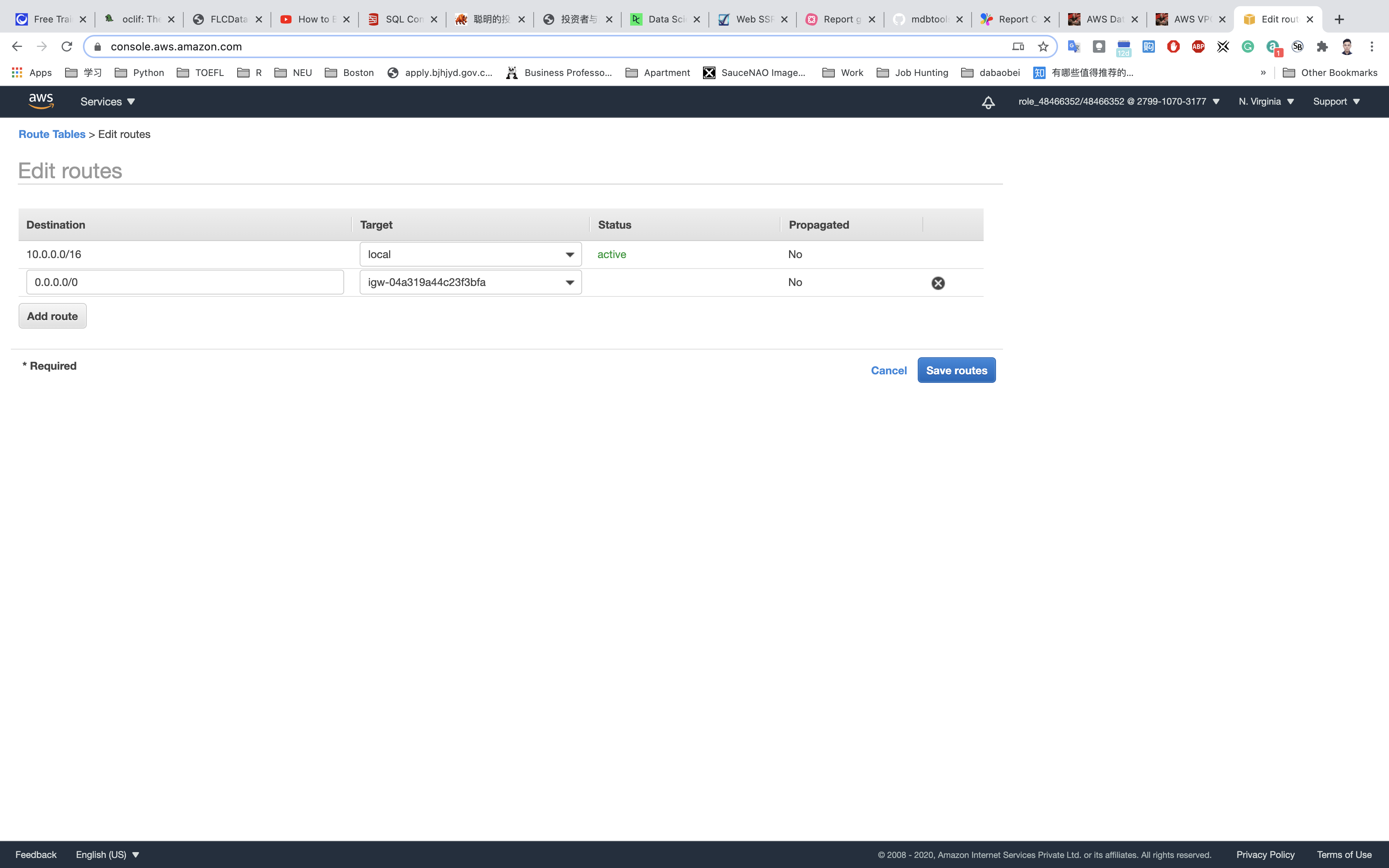The height and width of the screenshot is (868, 1389).
Task: Click the AWS logo home icon
Action: point(41,101)
